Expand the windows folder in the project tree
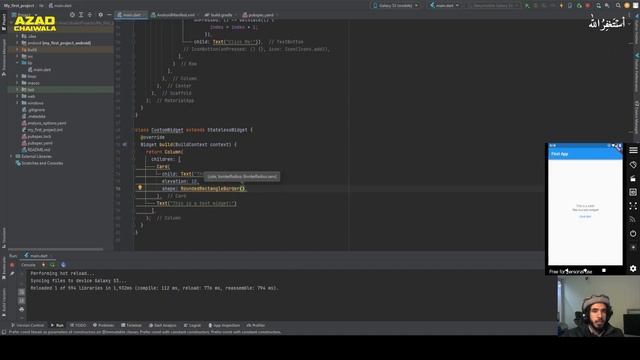640x360 pixels. click(17, 103)
